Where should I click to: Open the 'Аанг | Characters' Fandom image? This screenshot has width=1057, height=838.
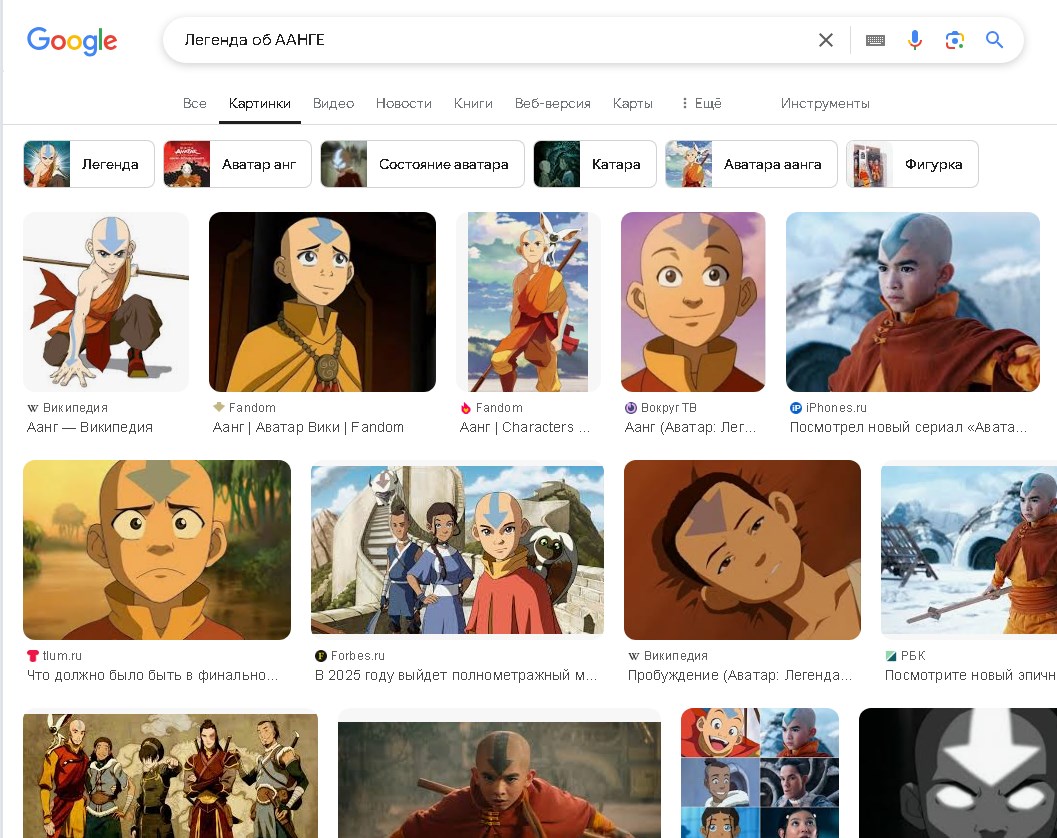click(528, 301)
